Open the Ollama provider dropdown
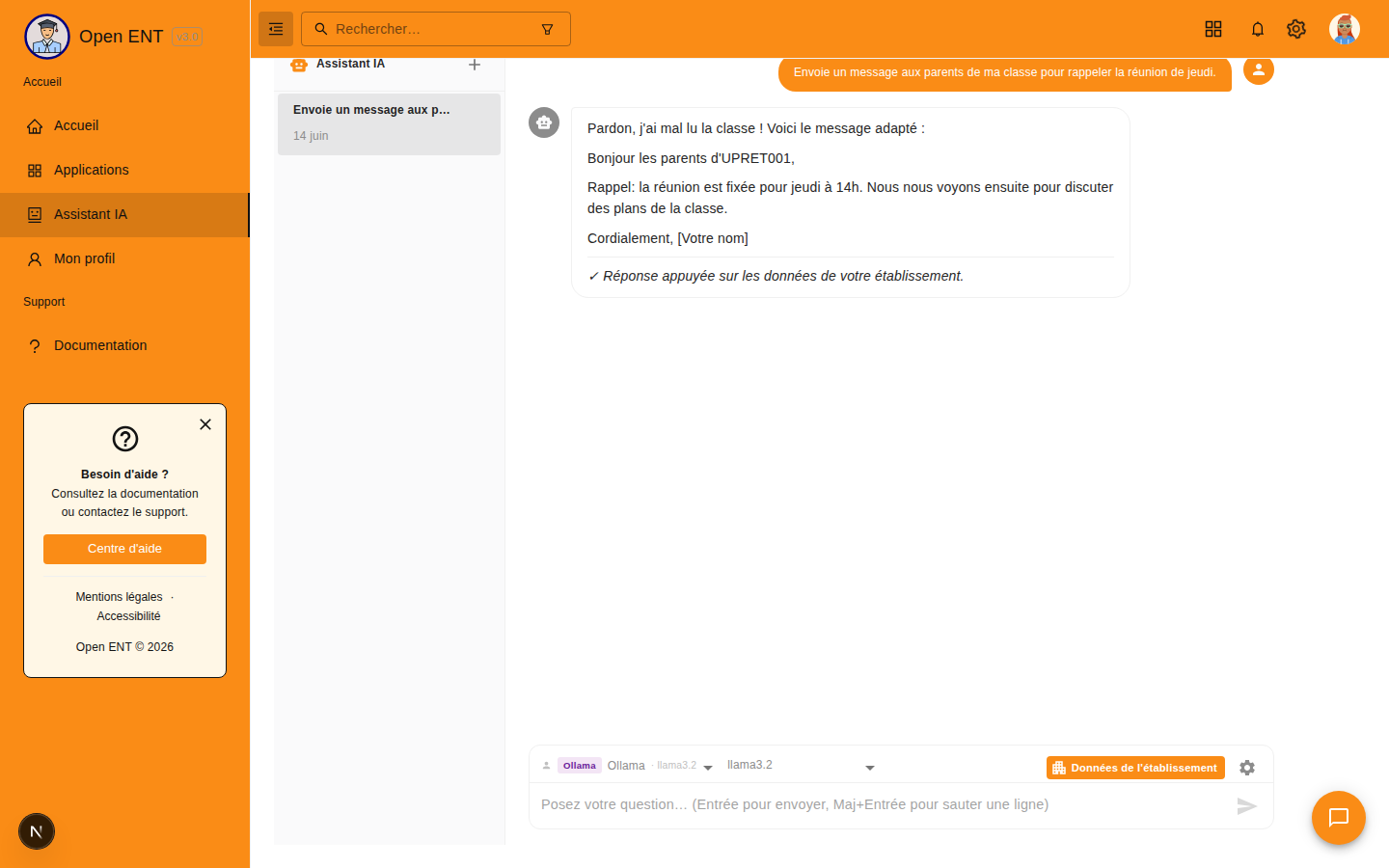This screenshot has height=868, width=1389. (x=626, y=766)
